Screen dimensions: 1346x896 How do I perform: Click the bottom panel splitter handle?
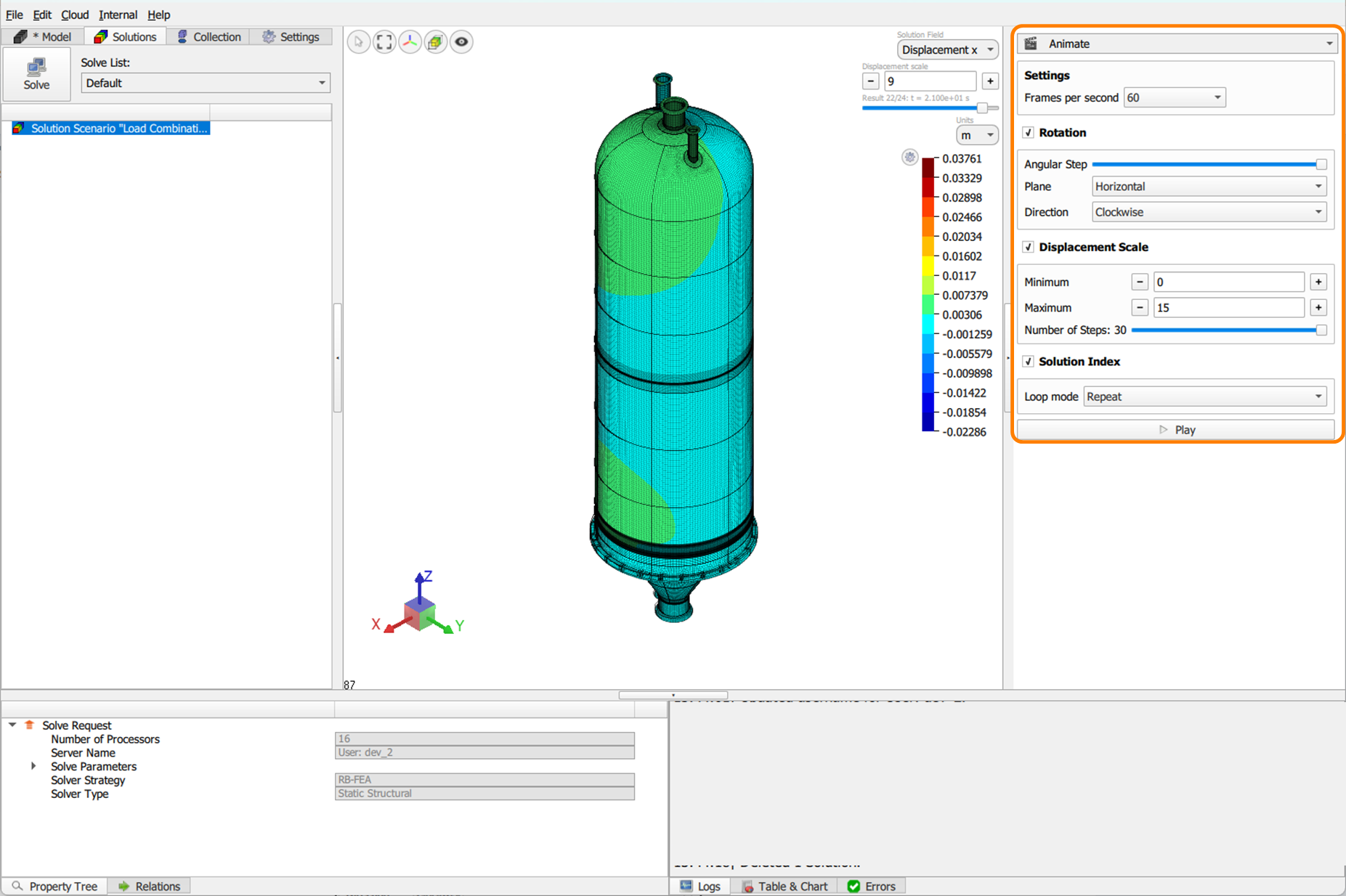click(x=673, y=695)
